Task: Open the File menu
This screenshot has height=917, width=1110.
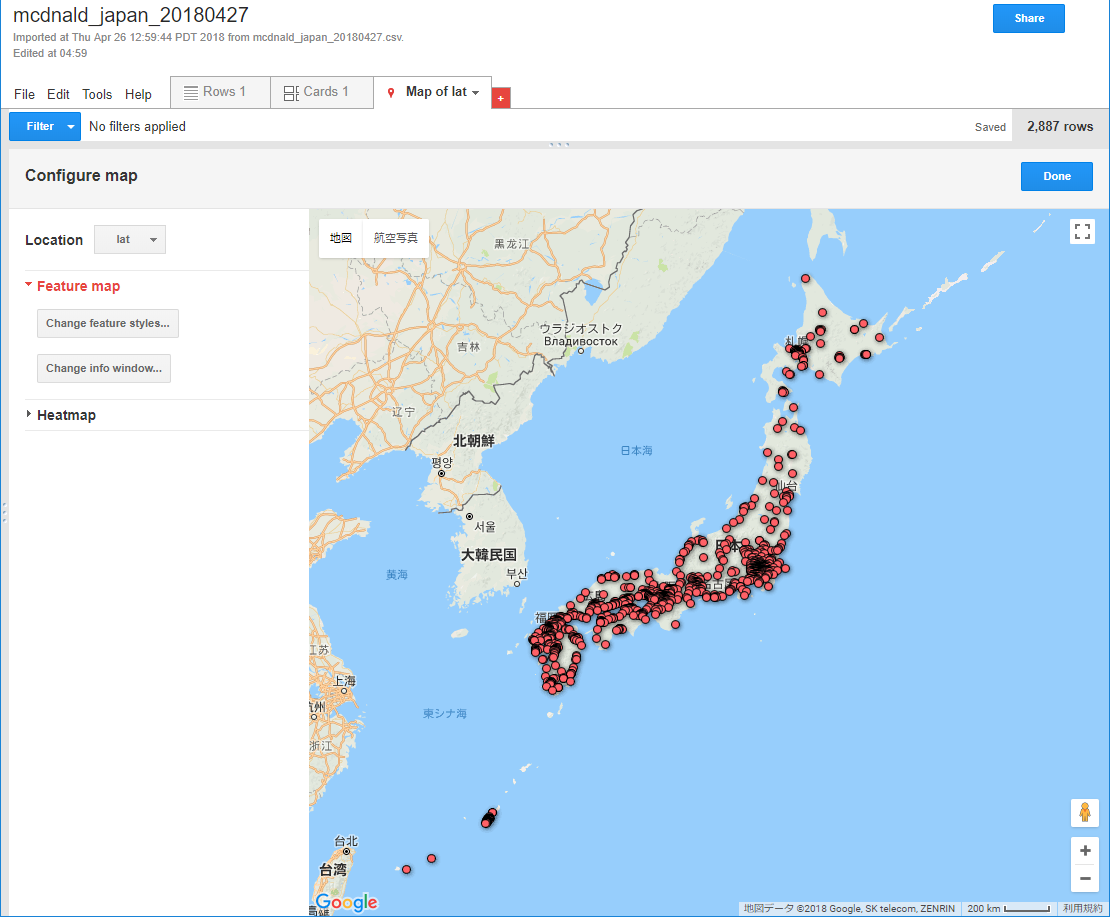Action: point(24,94)
